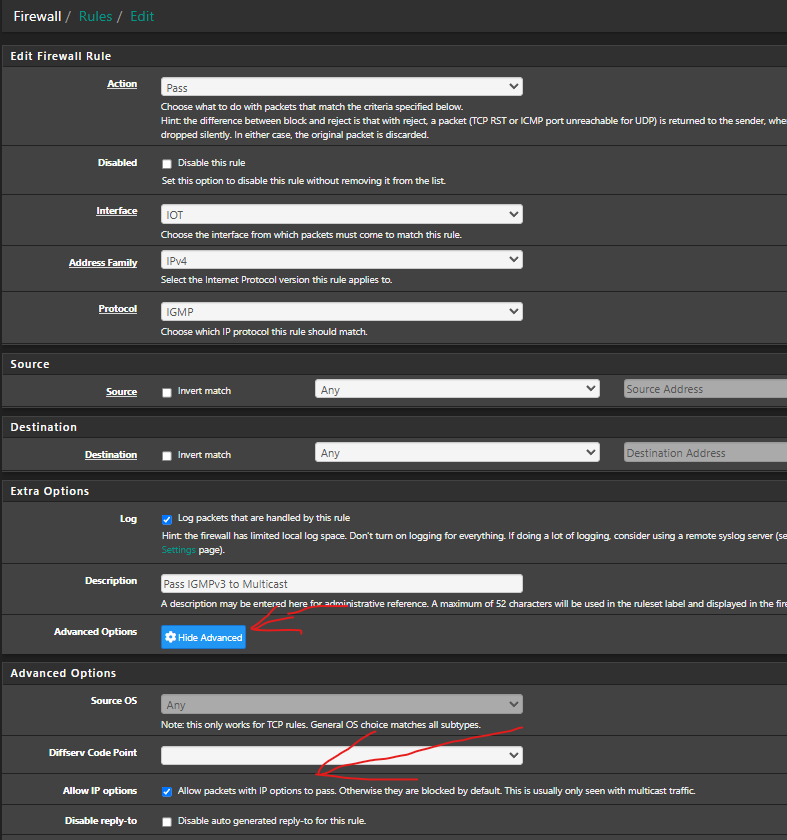This screenshot has width=787, height=840.
Task: Click the Hide Advanced button
Action: 203,637
